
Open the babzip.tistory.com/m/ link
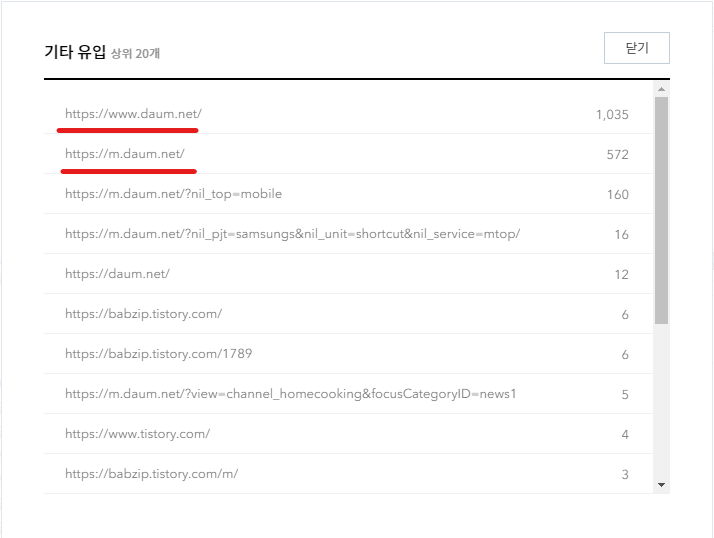pyautogui.click(x=152, y=474)
